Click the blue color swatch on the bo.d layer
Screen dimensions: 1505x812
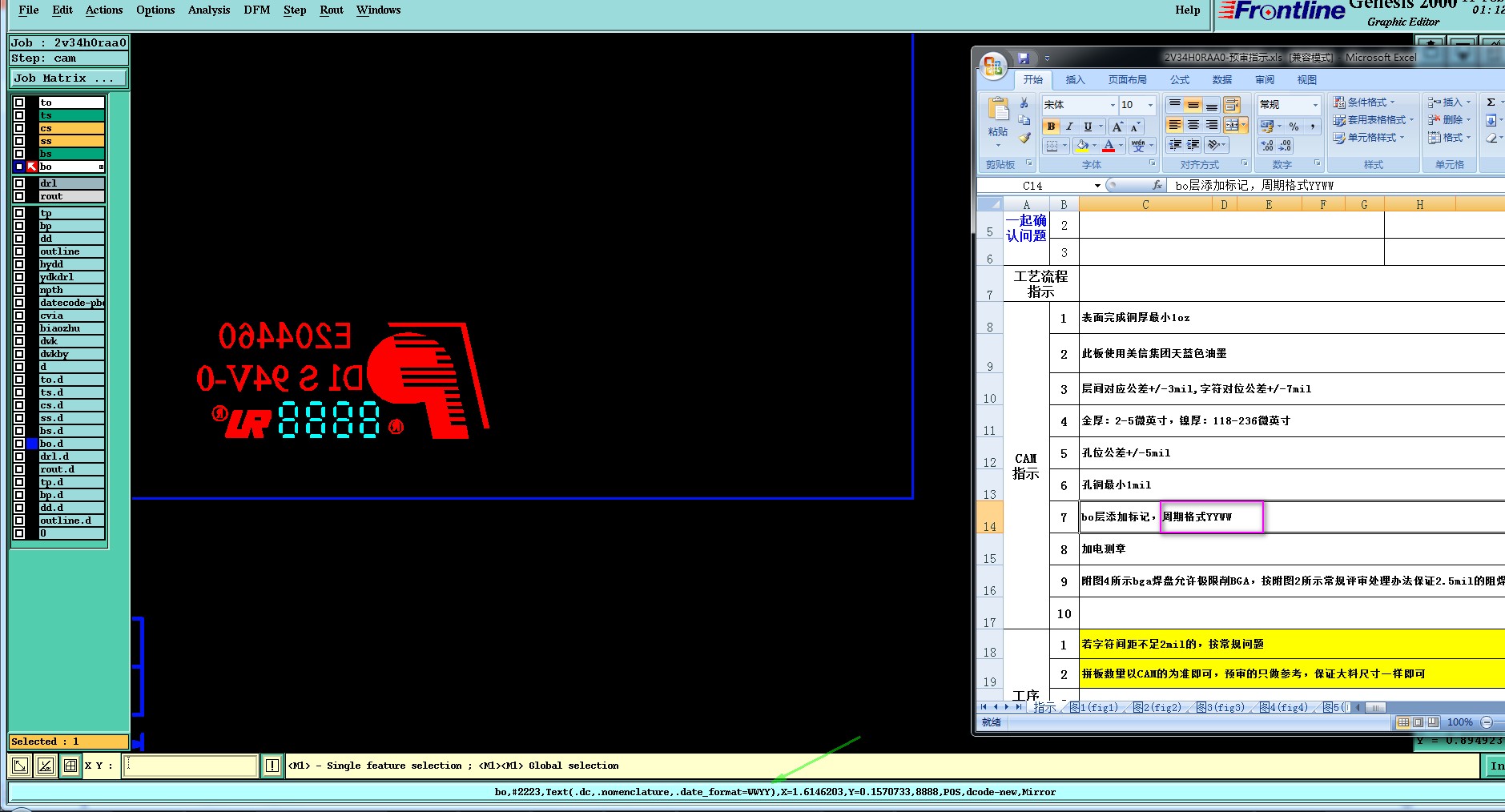[x=32, y=444]
